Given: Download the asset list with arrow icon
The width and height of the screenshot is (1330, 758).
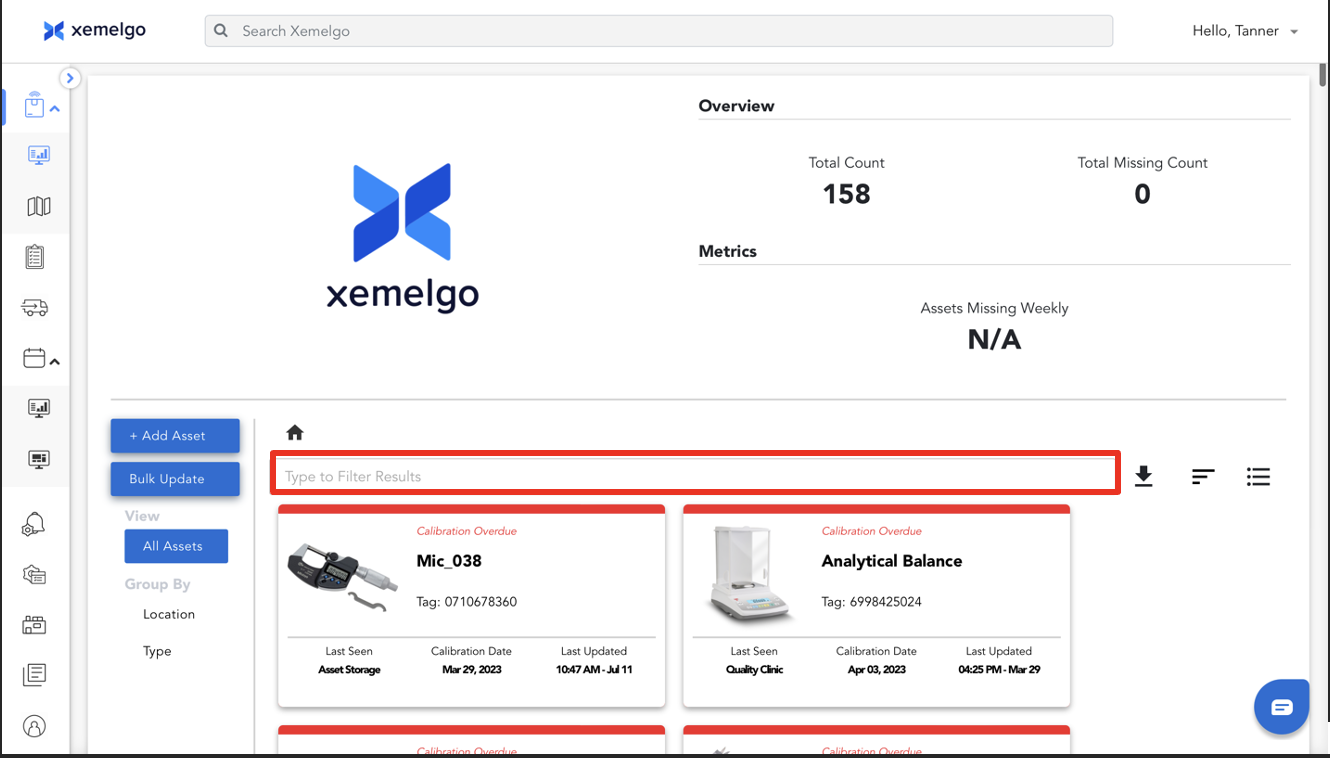Looking at the screenshot, I should point(1144,477).
